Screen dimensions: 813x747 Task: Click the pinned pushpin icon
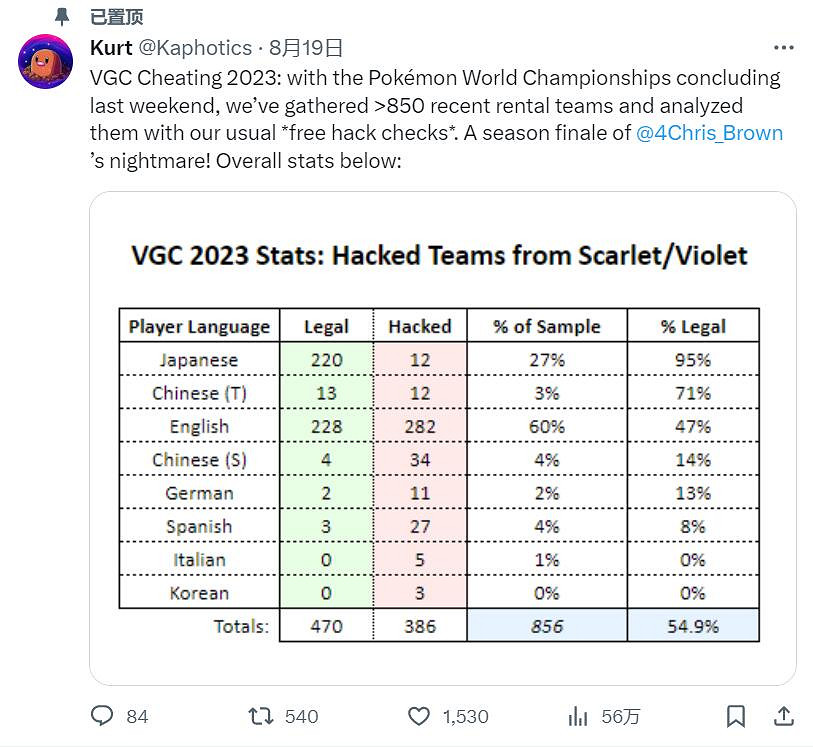tap(62, 17)
